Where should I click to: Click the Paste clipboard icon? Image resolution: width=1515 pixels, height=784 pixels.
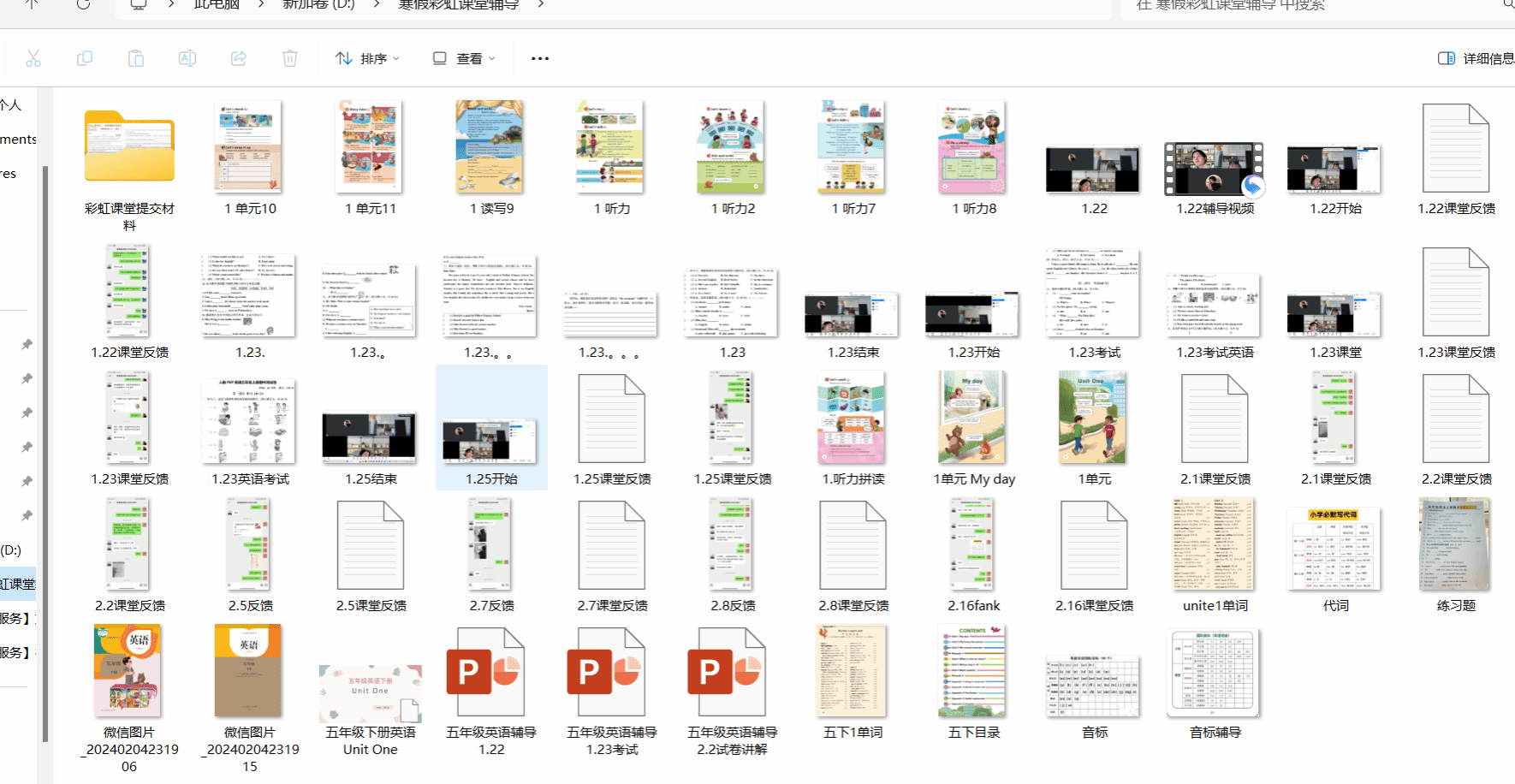(136, 58)
